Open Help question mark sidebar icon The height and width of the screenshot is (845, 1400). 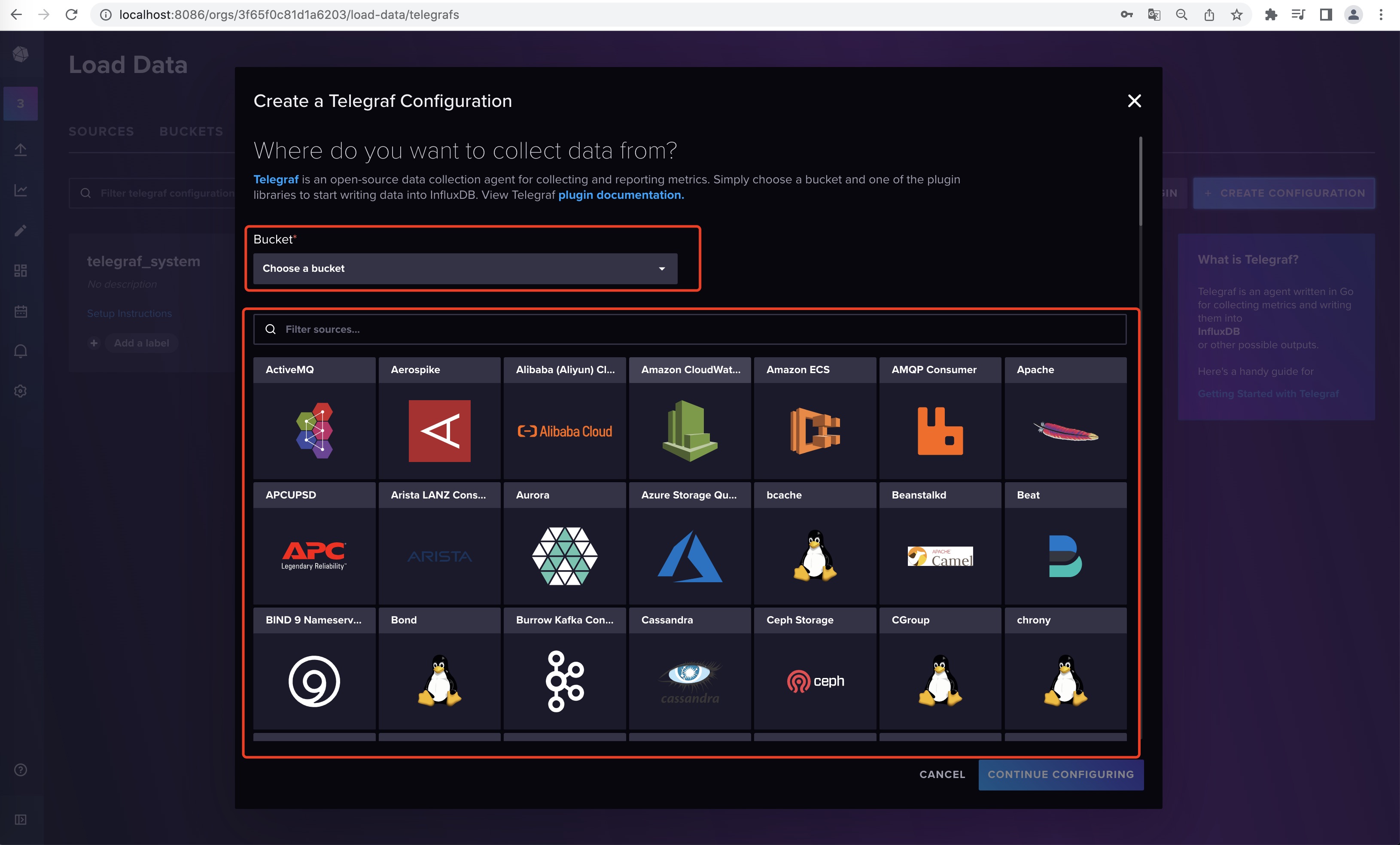pos(21,770)
